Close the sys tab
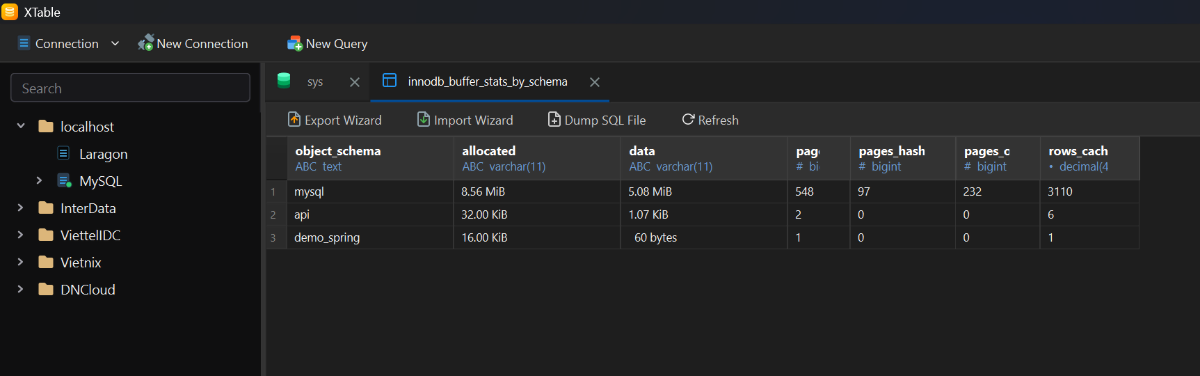The image size is (1200, 376). (x=354, y=82)
